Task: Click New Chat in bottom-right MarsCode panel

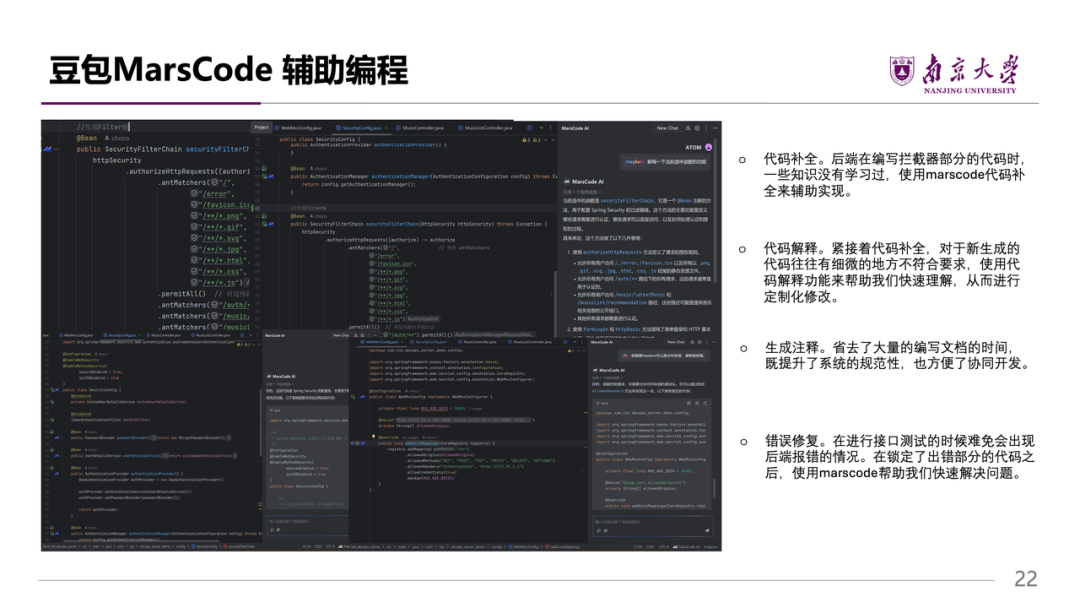Action: click(x=675, y=342)
